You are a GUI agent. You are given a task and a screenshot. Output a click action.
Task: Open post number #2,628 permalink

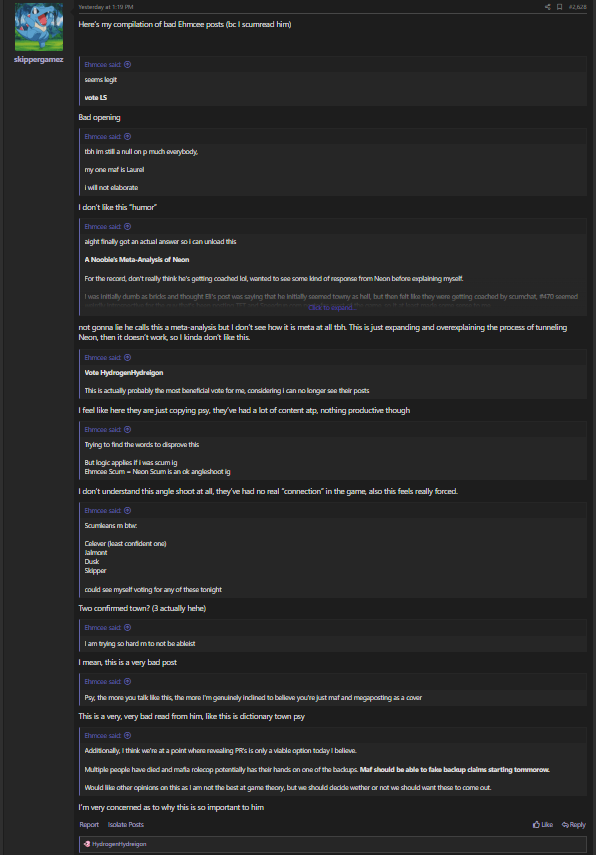pos(577,7)
